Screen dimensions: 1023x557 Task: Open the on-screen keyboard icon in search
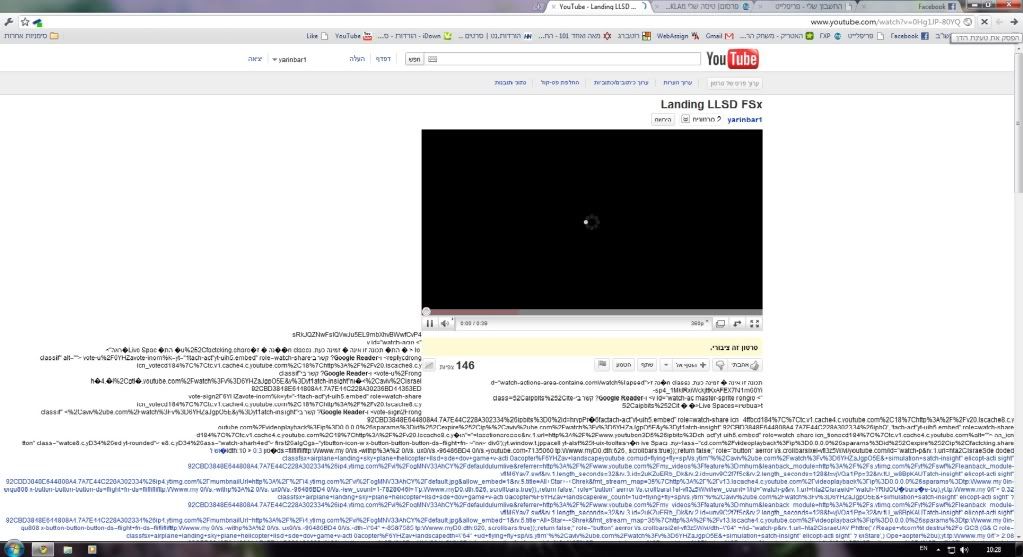click(x=432, y=59)
